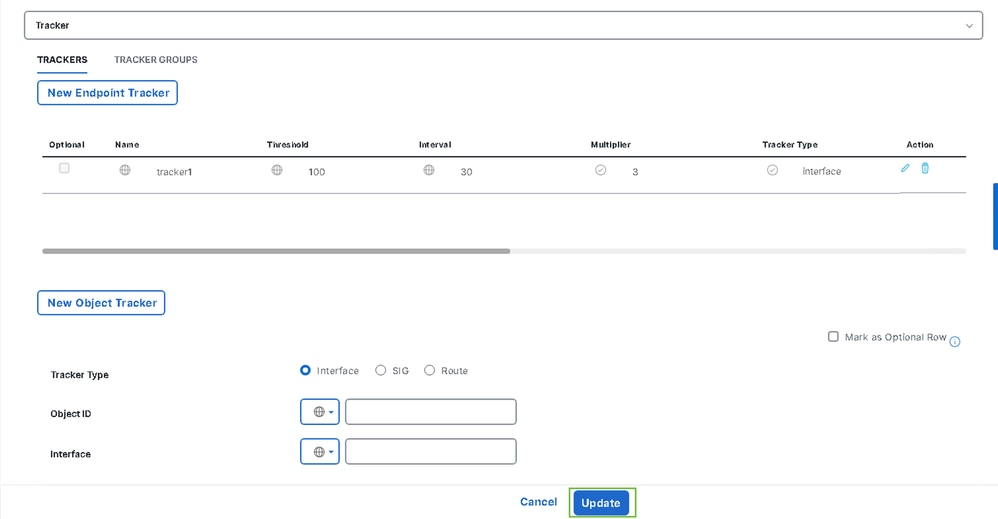Viewport: 998px width, 519px height.
Task: Delete tracker1 with the trash icon
Action: click(925, 168)
